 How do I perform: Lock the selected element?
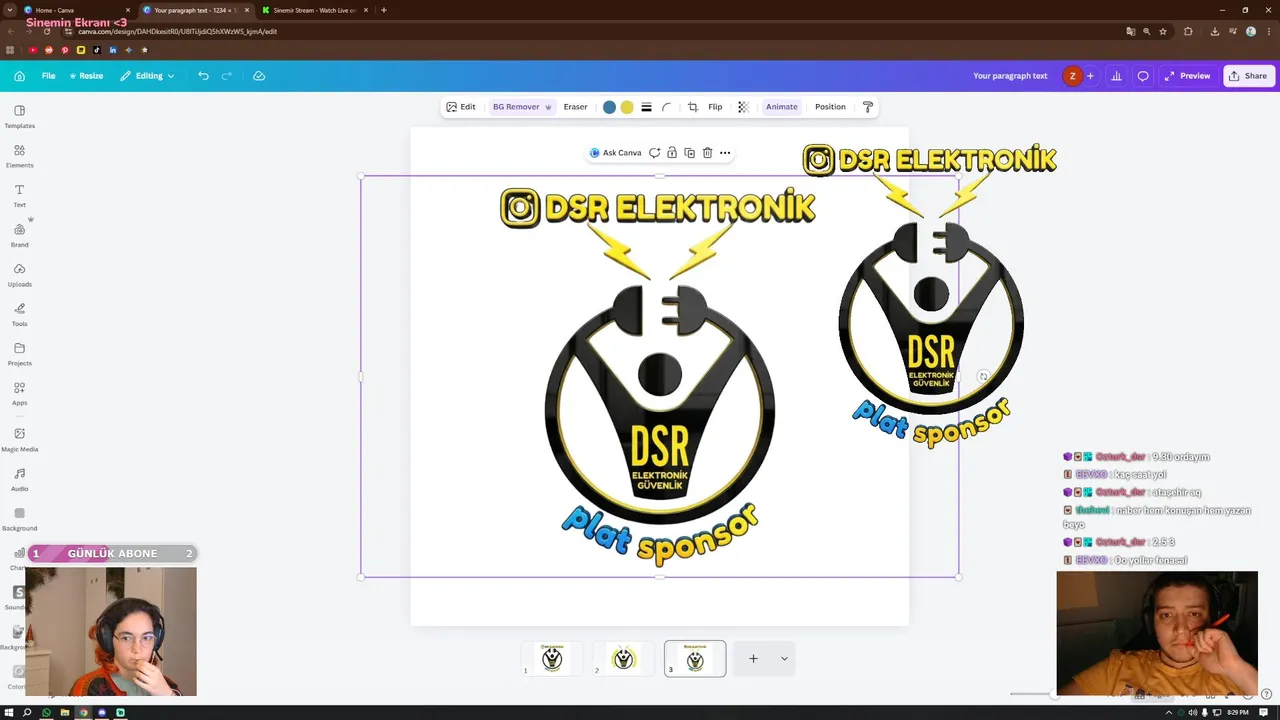[x=672, y=153]
